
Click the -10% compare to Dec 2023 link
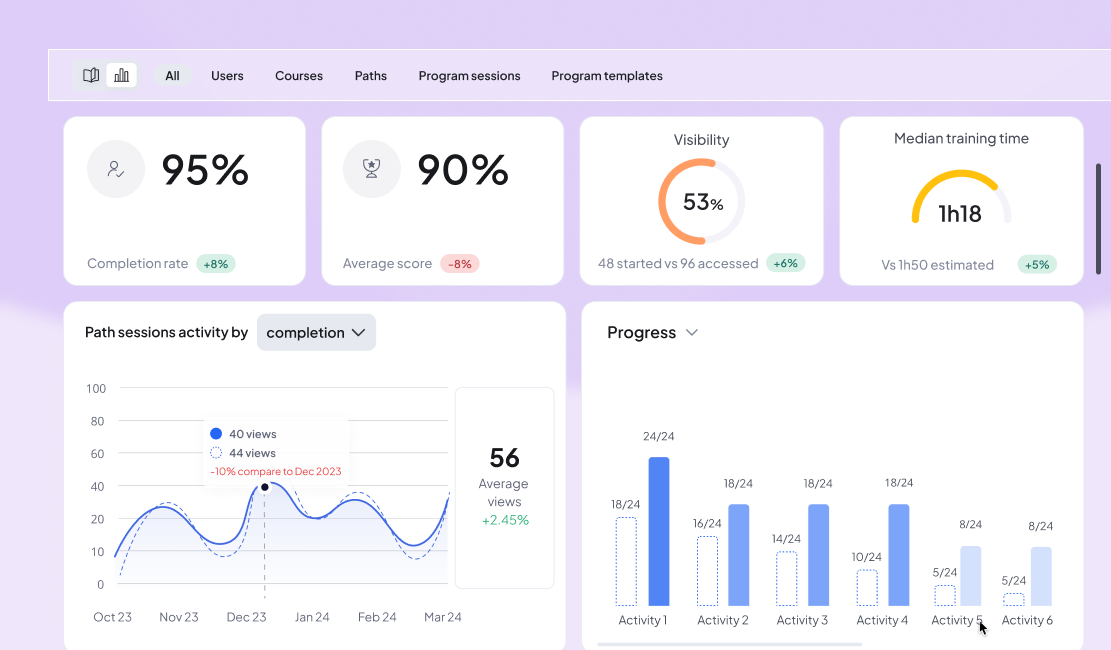274,472
